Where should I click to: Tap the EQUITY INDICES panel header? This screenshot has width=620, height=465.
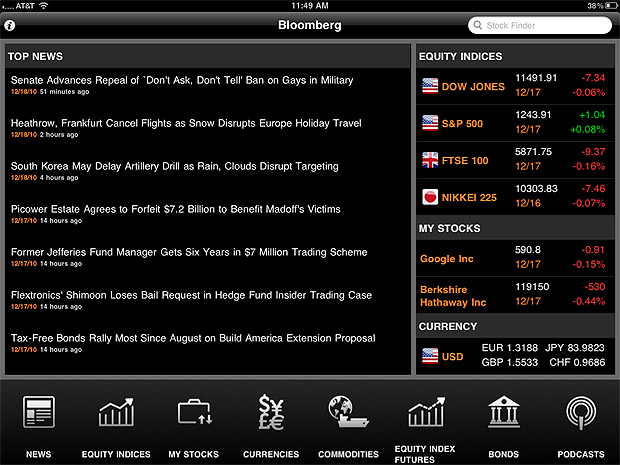[461, 57]
